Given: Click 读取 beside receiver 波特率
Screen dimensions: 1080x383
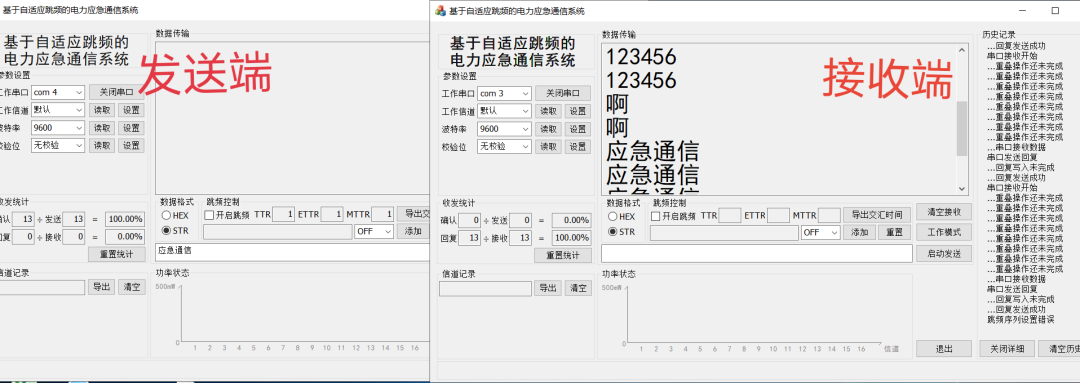Looking at the screenshot, I should pos(548,129).
